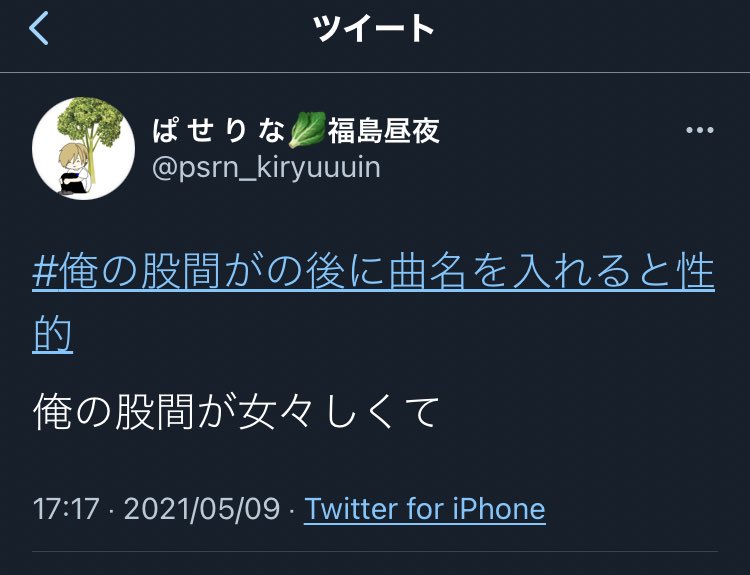Open the Twitter for iPhone source link
Screen dimensions: 750x575
coord(425,509)
